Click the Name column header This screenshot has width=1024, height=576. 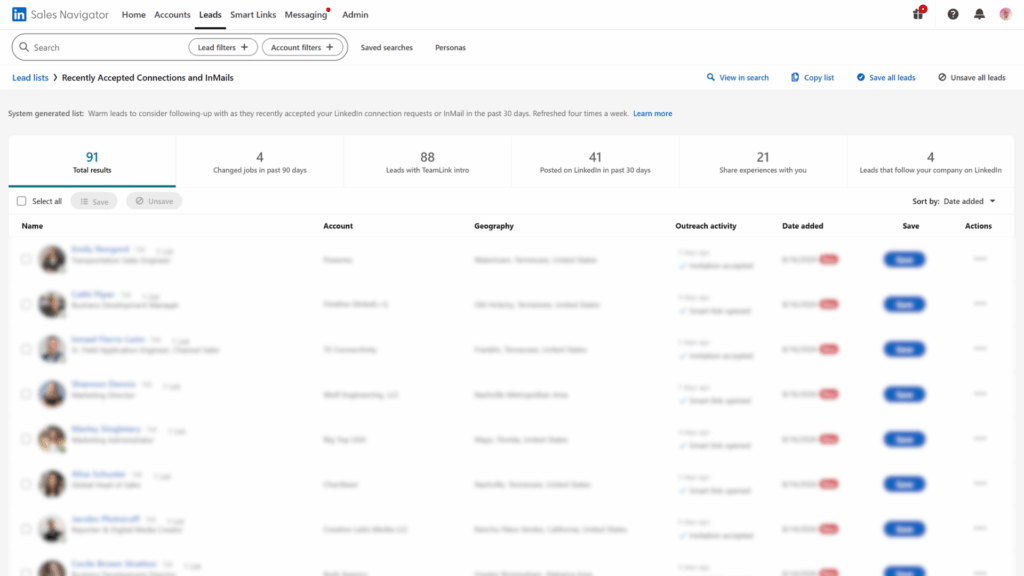point(32,226)
